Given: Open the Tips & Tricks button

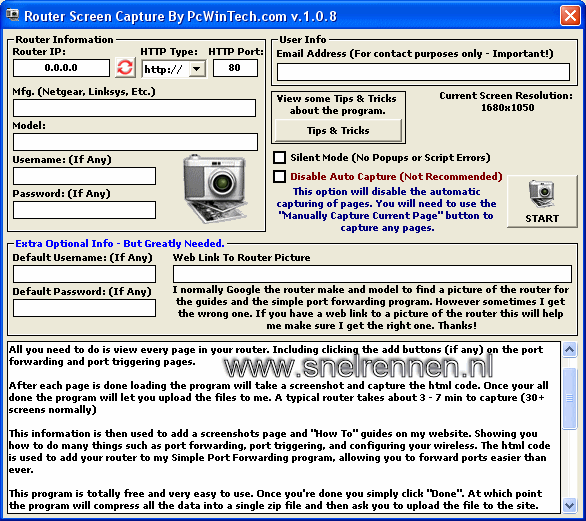Looking at the screenshot, I should tap(338, 130).
